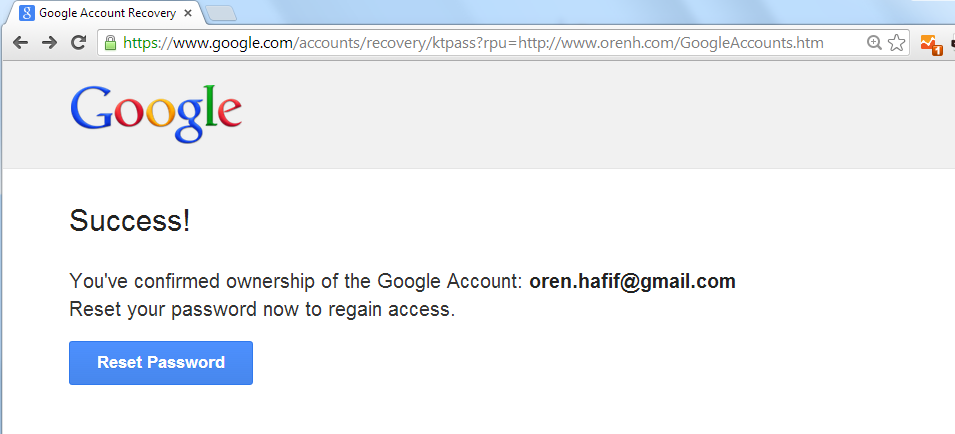955x434 pixels.
Task: Click the "Reset your password now" text line
Action: (262, 309)
